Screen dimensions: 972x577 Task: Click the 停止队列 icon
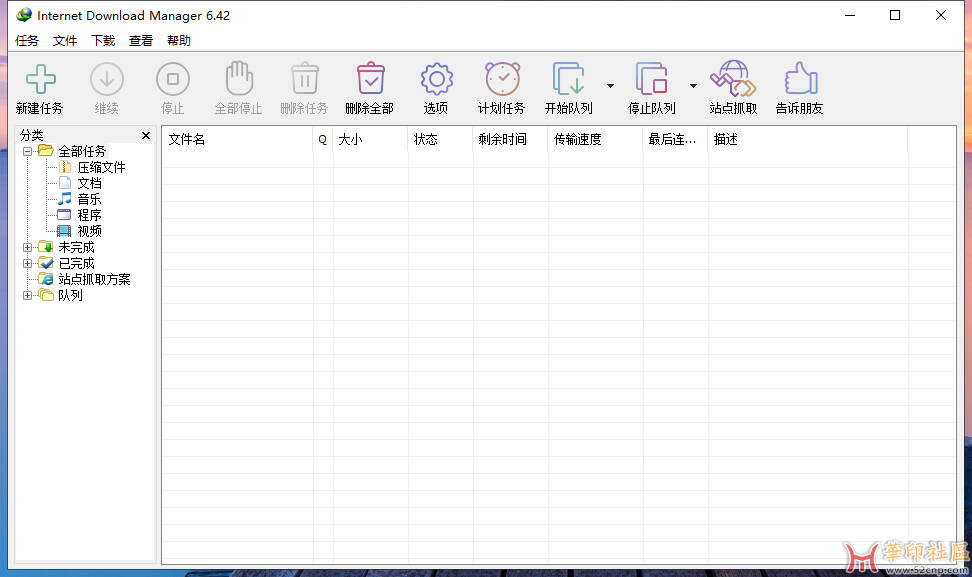(x=652, y=79)
